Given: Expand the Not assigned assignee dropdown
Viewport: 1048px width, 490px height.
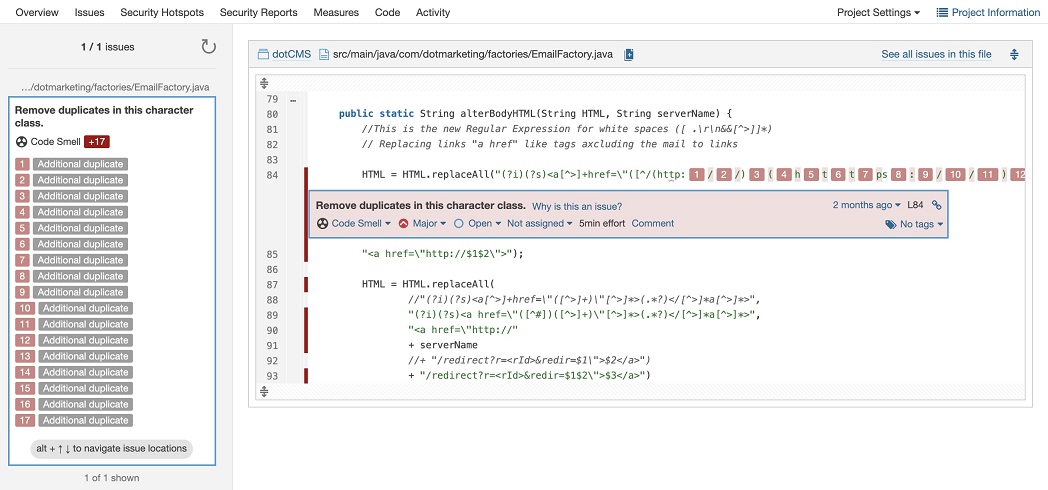Looking at the screenshot, I should (539, 224).
